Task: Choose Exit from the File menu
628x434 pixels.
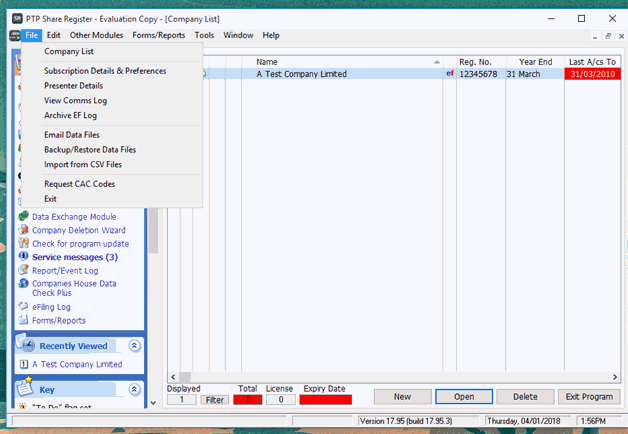Action: coord(50,199)
